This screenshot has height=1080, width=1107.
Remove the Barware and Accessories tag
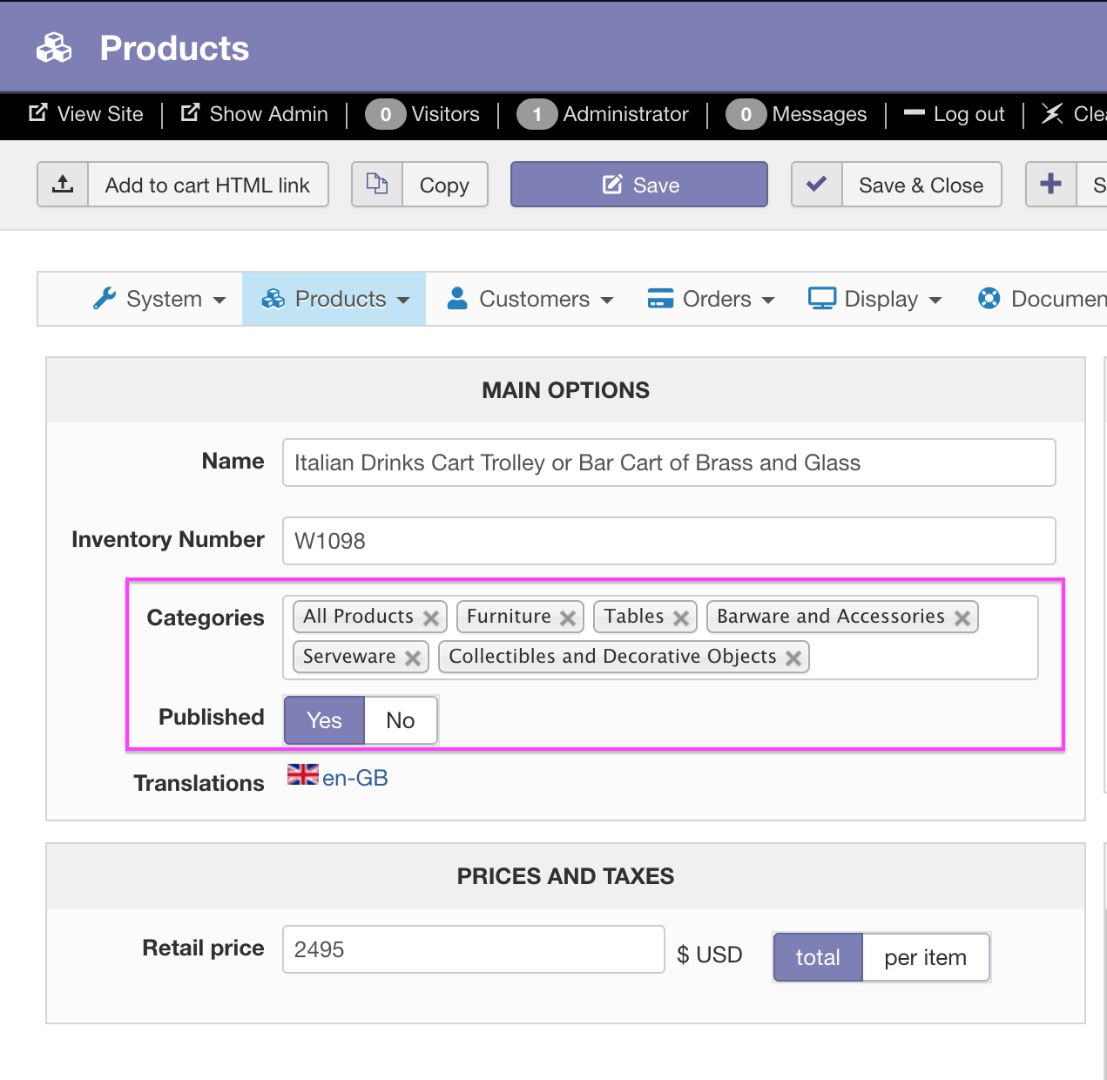pos(962,618)
